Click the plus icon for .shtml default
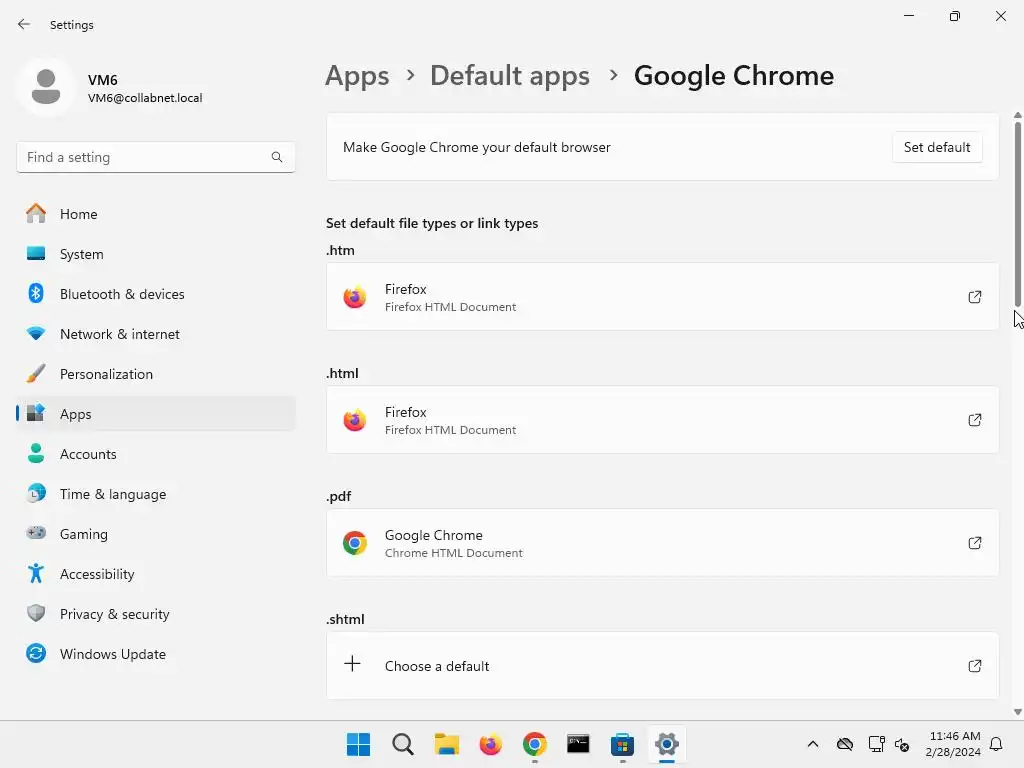This screenshot has width=1024, height=768. coord(353,664)
